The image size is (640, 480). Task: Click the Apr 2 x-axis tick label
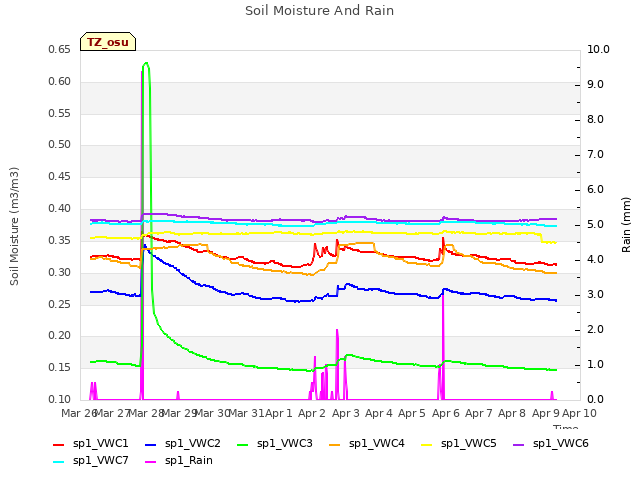coord(312,413)
